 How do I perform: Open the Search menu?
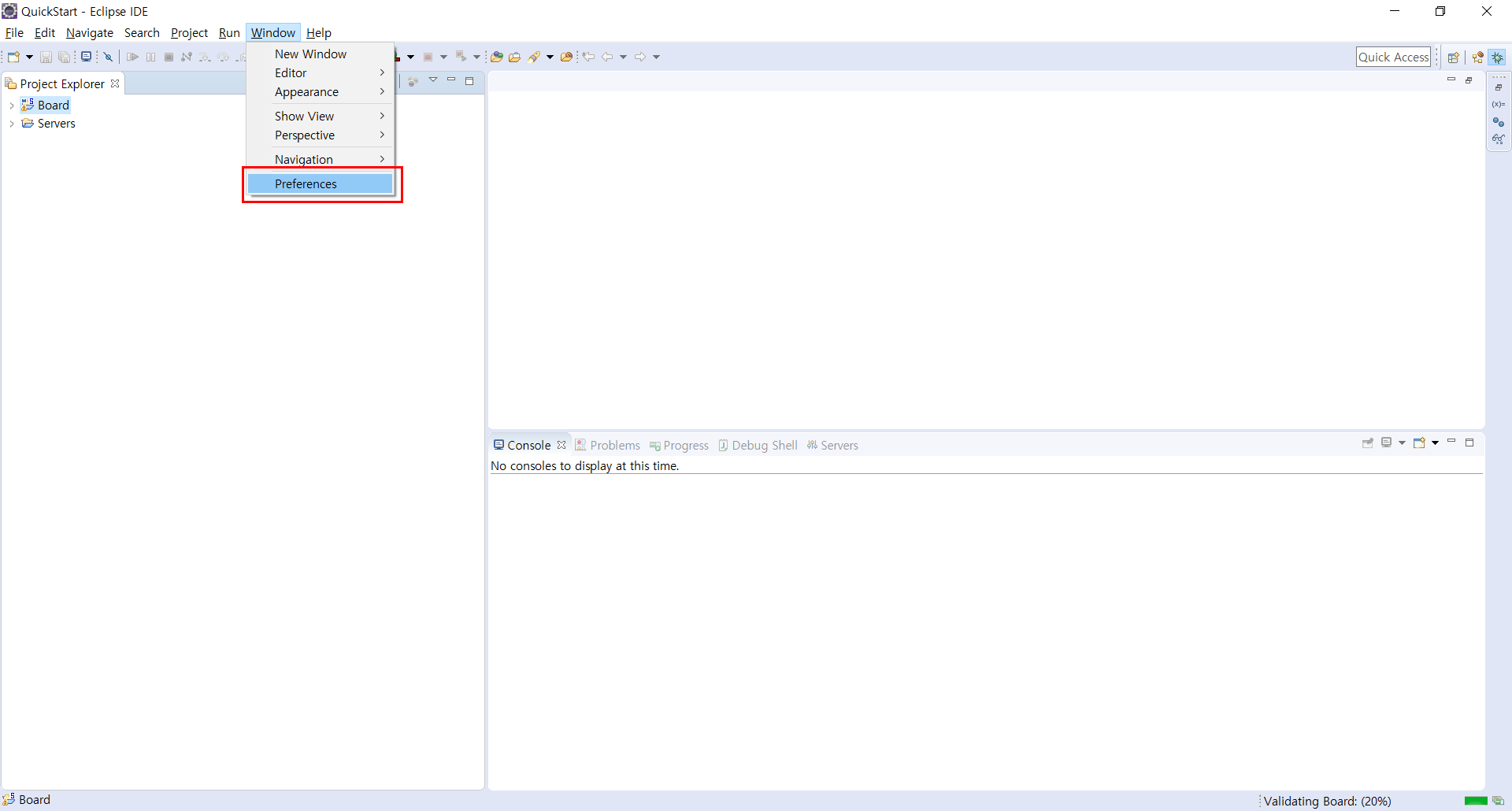[142, 32]
